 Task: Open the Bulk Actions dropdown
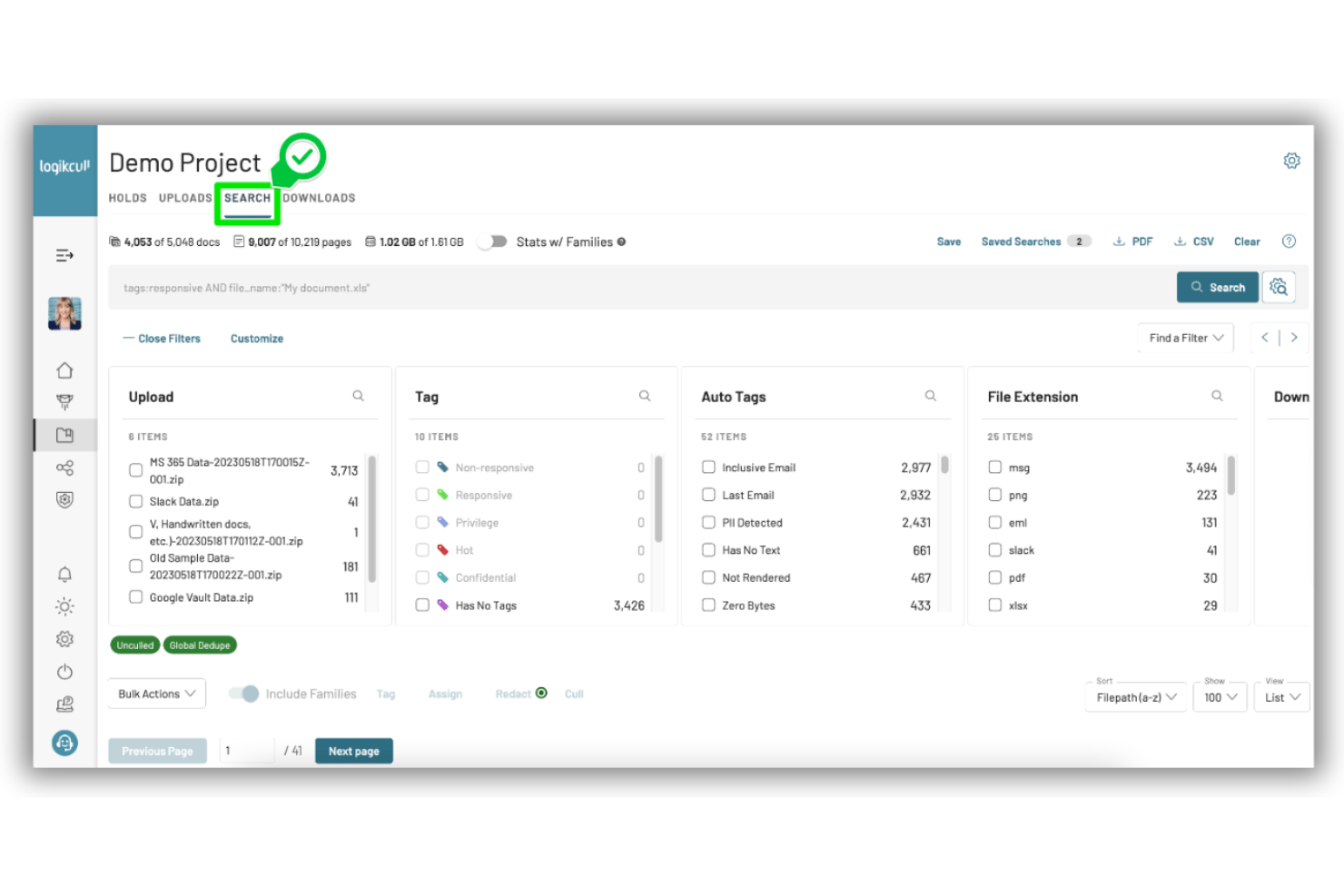point(157,694)
